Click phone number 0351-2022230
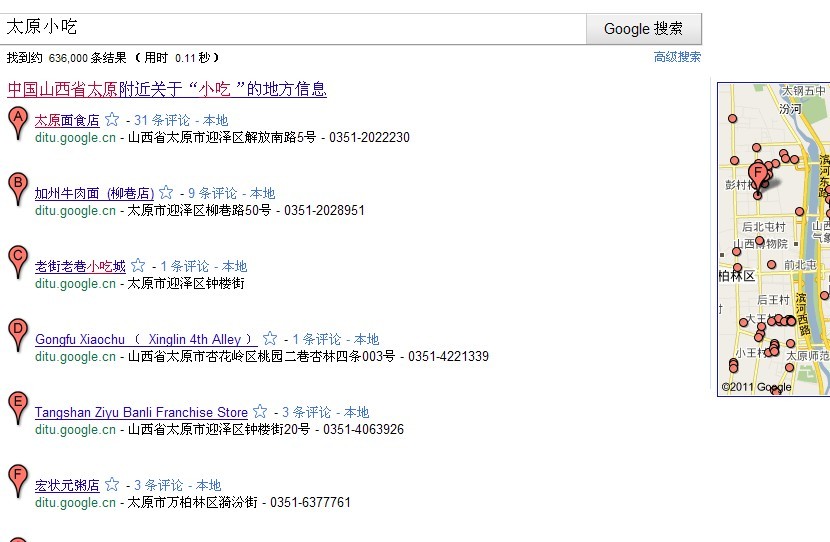This screenshot has height=542, width=830. point(369,138)
